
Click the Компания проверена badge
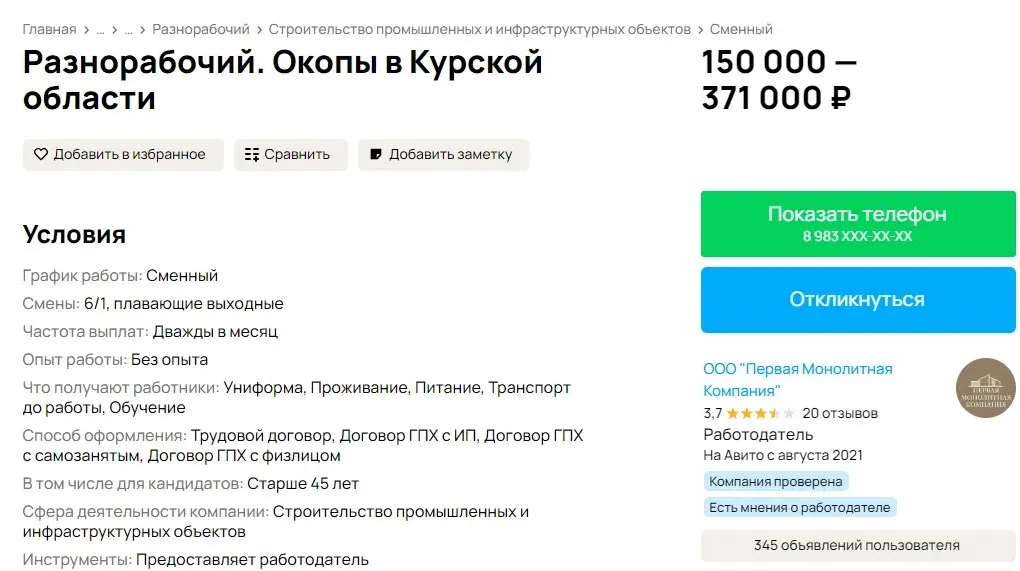pyautogui.click(x=776, y=481)
